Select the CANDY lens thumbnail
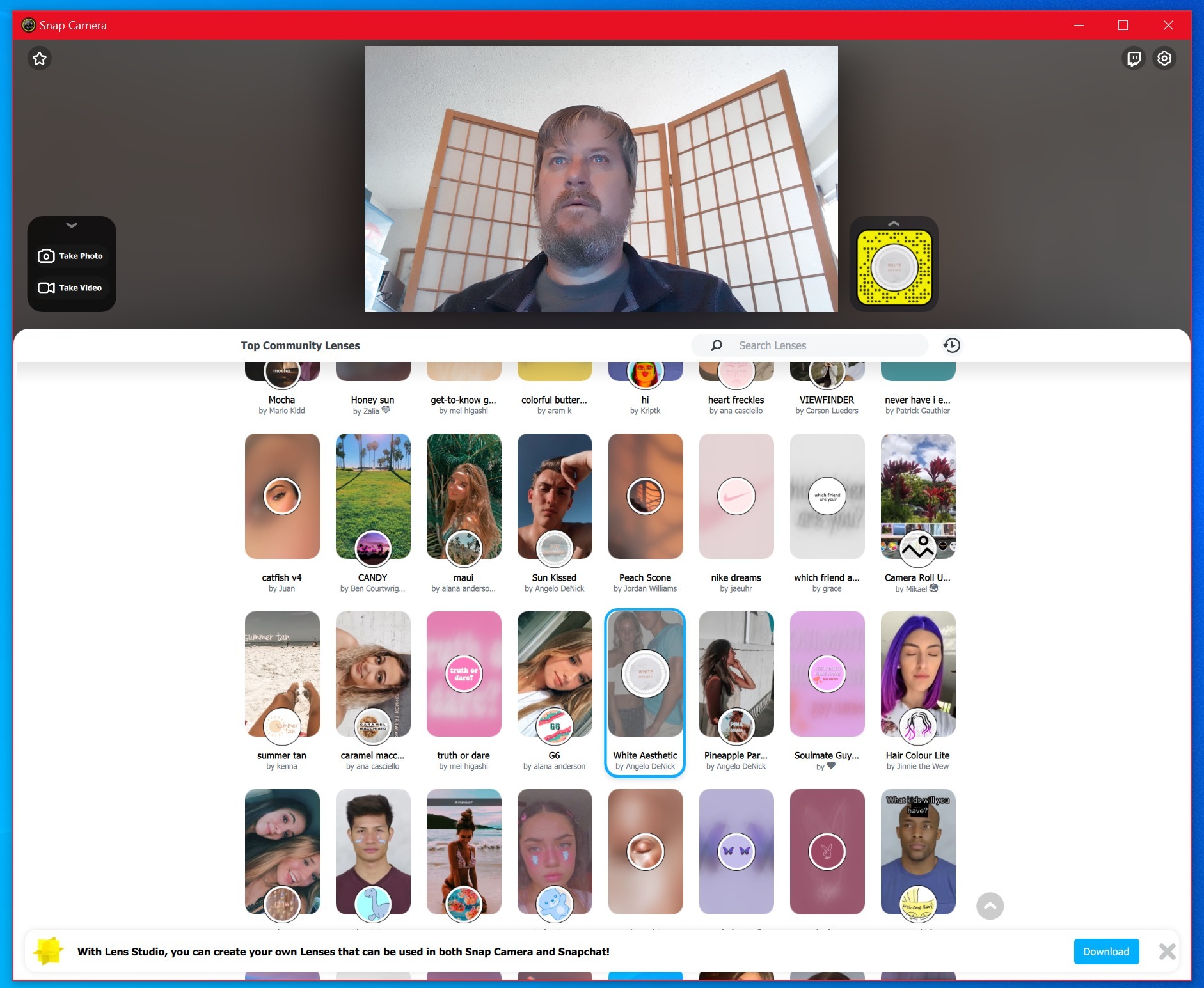Image resolution: width=1204 pixels, height=988 pixels. point(373,496)
